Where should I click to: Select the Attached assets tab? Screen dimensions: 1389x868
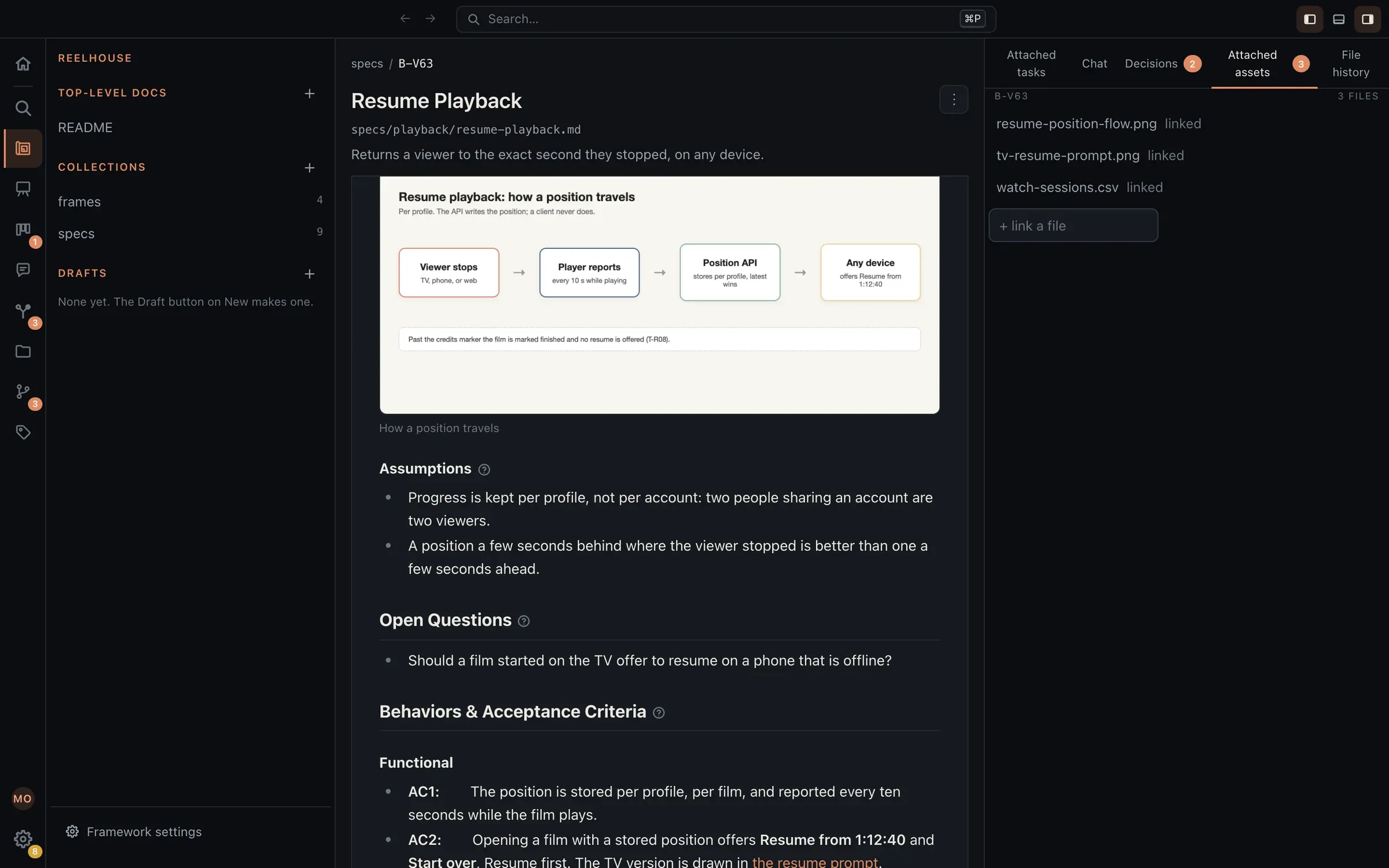[1265, 64]
